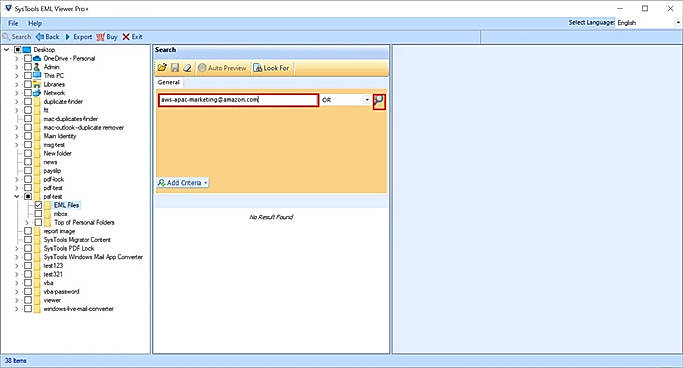The width and height of the screenshot is (683, 368).
Task: Toggle Auto Preview in Search toolbar
Action: click(x=222, y=68)
